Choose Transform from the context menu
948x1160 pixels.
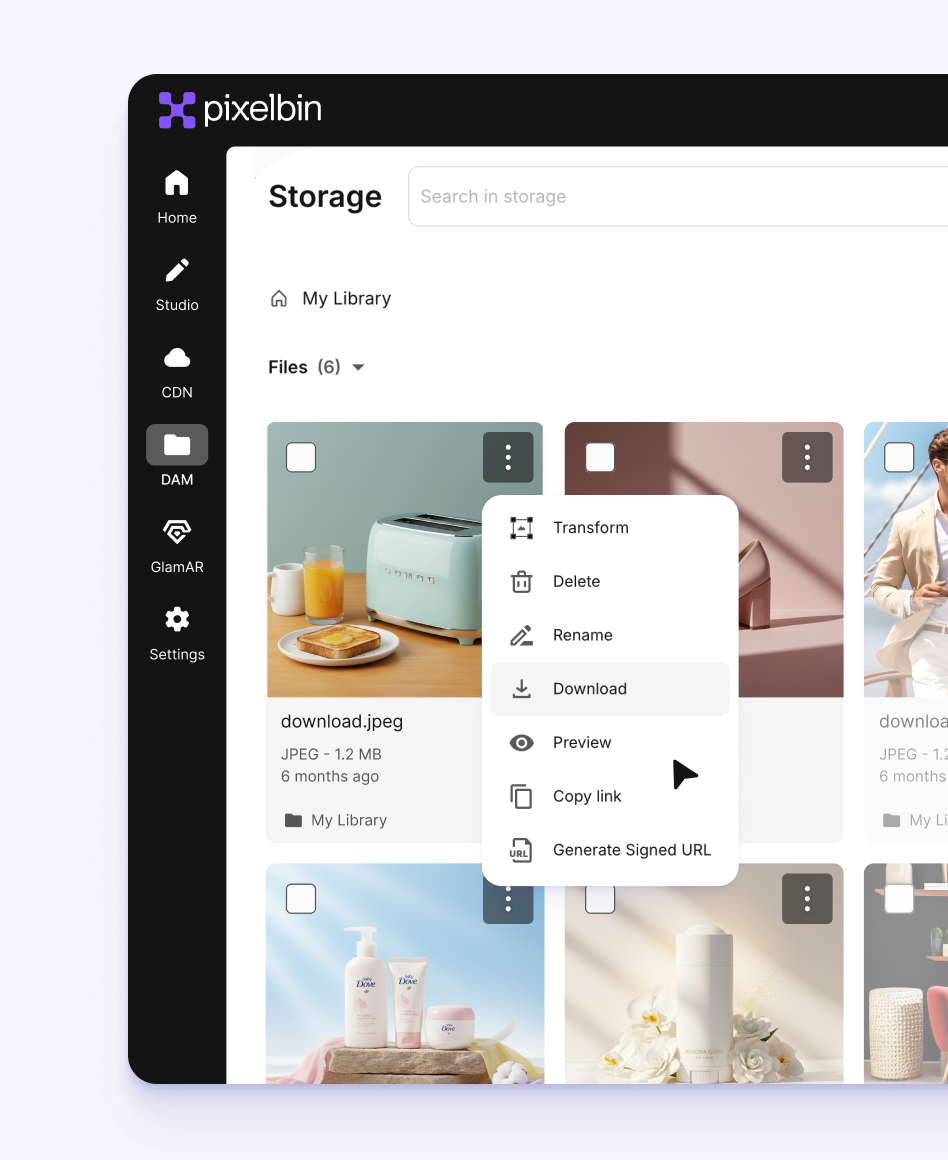(x=610, y=527)
